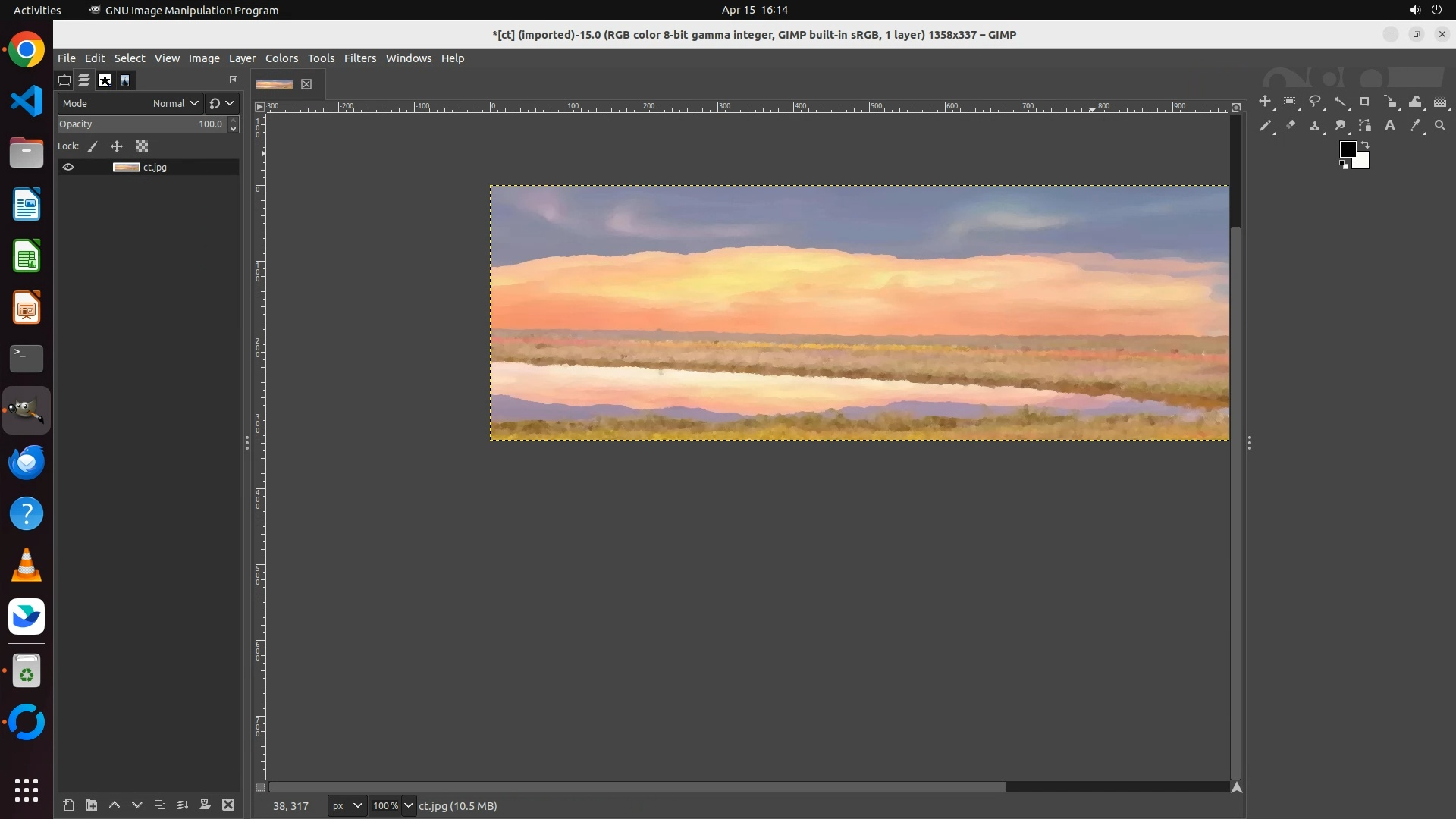The image size is (1456, 819).
Task: Toggle lock alpha channel checkerboard icon
Action: 142,146
